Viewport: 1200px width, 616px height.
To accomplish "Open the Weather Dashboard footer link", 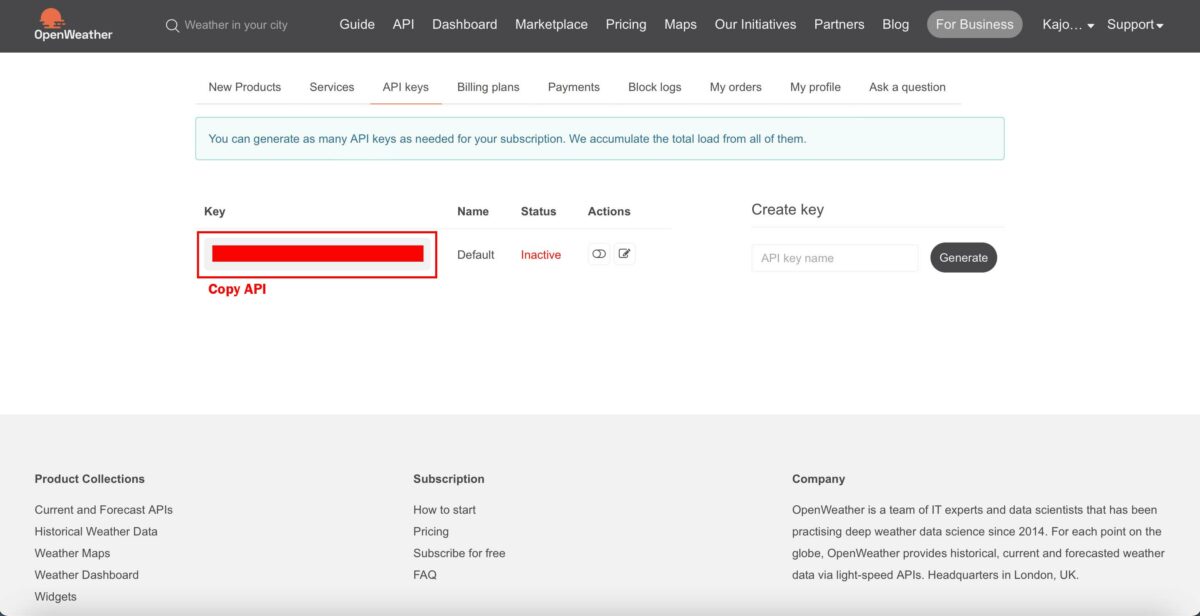I will coord(86,575).
